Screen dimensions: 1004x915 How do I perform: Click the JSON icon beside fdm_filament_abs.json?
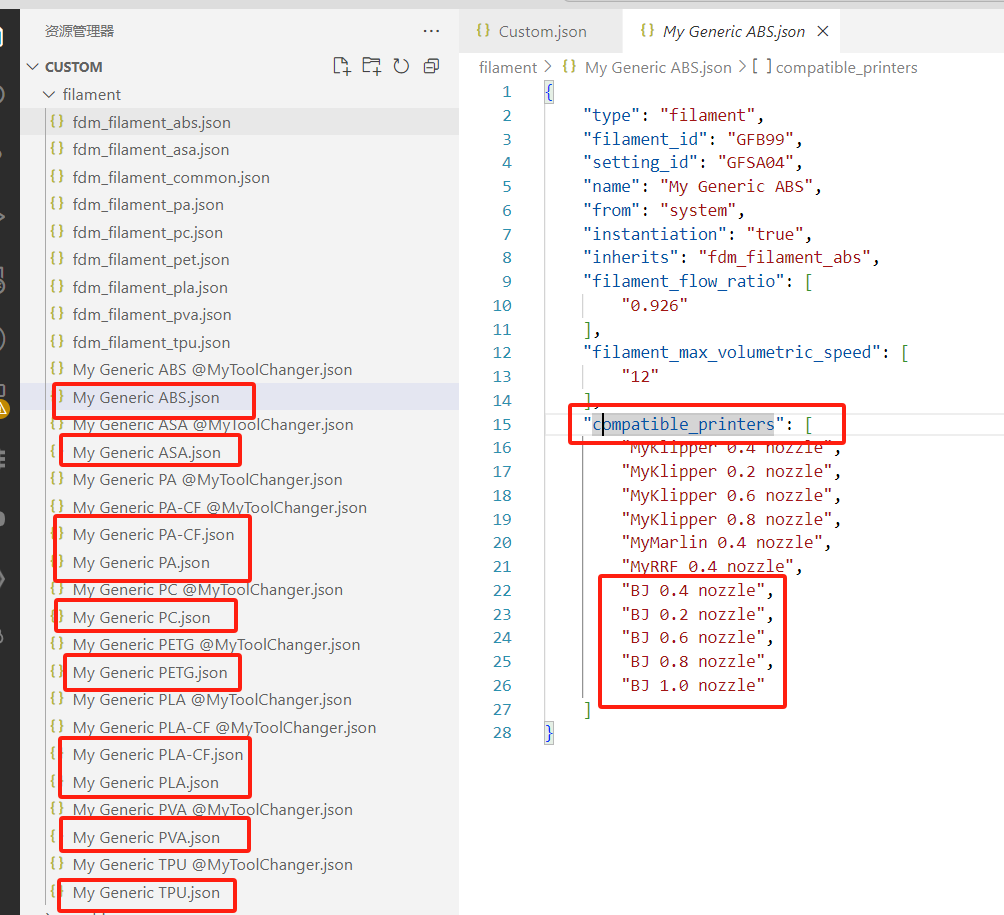tap(57, 122)
